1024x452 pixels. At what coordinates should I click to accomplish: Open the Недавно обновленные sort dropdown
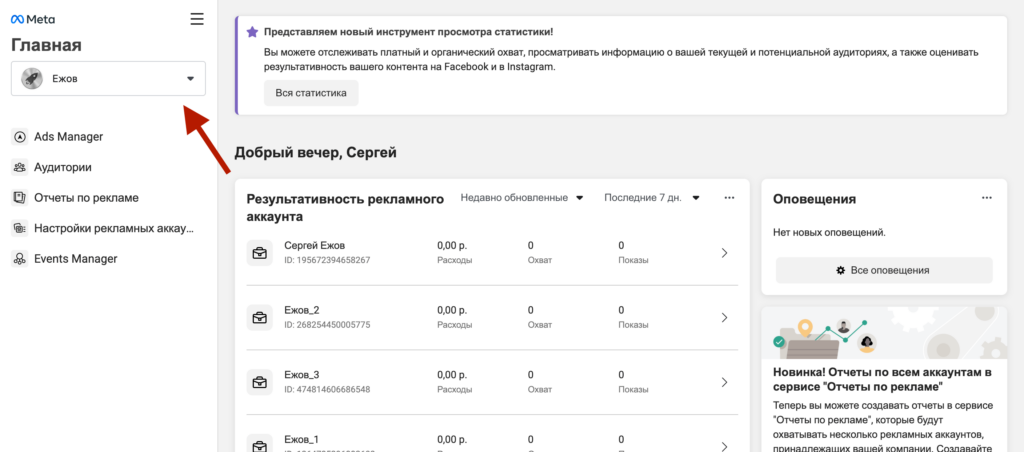(x=521, y=198)
